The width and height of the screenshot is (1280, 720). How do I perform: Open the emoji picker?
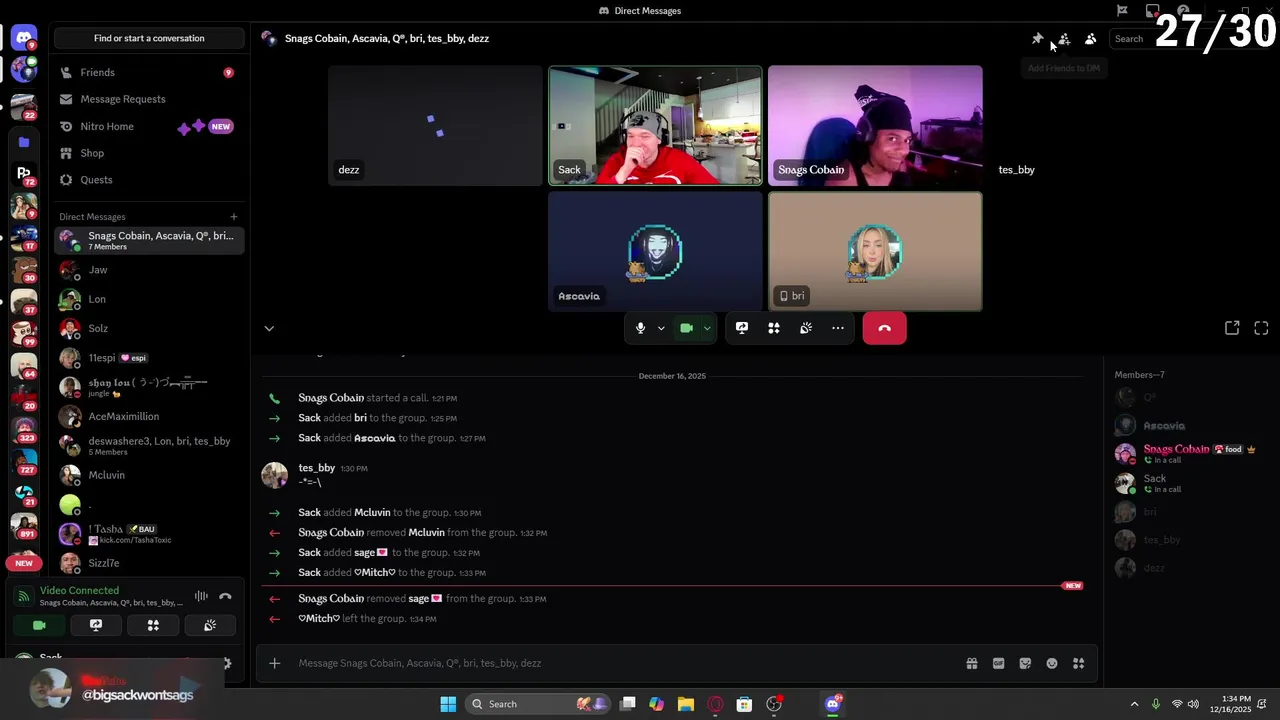pyautogui.click(x=1052, y=663)
